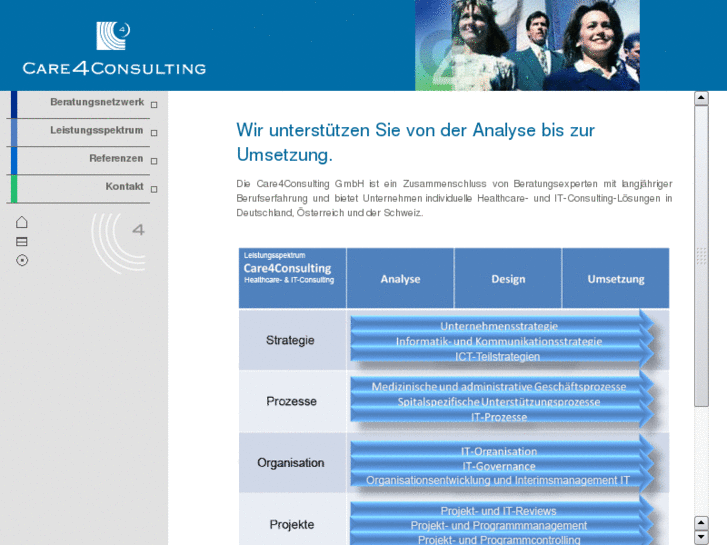727x545 pixels.
Task: Click the circular imprint icon in sidebar
Action: pyautogui.click(x=22, y=260)
